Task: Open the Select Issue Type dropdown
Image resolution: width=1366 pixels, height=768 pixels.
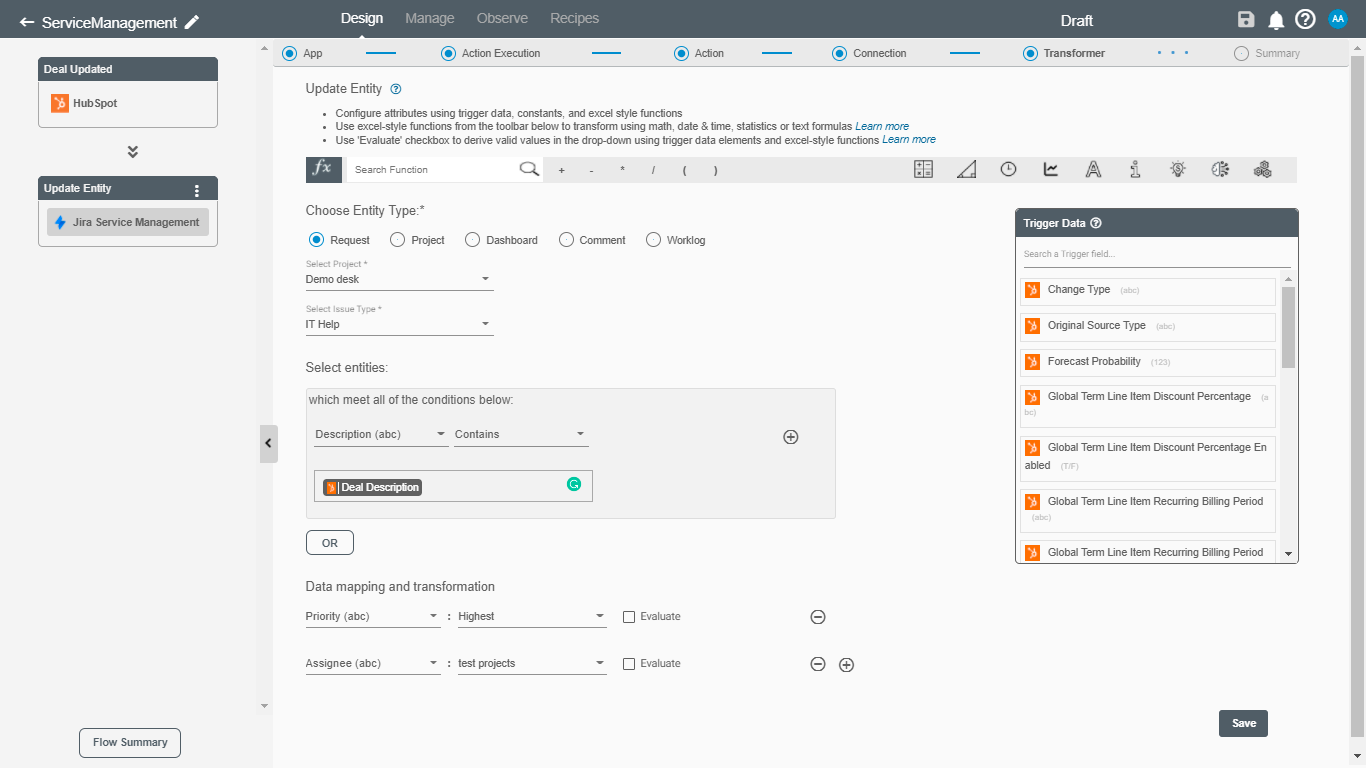Action: click(x=399, y=324)
